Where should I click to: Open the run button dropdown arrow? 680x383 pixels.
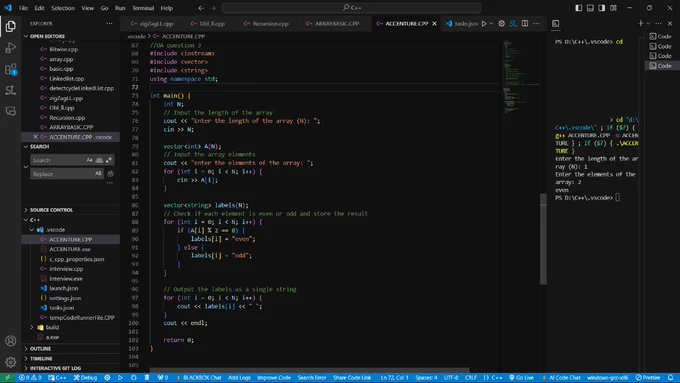491,23
